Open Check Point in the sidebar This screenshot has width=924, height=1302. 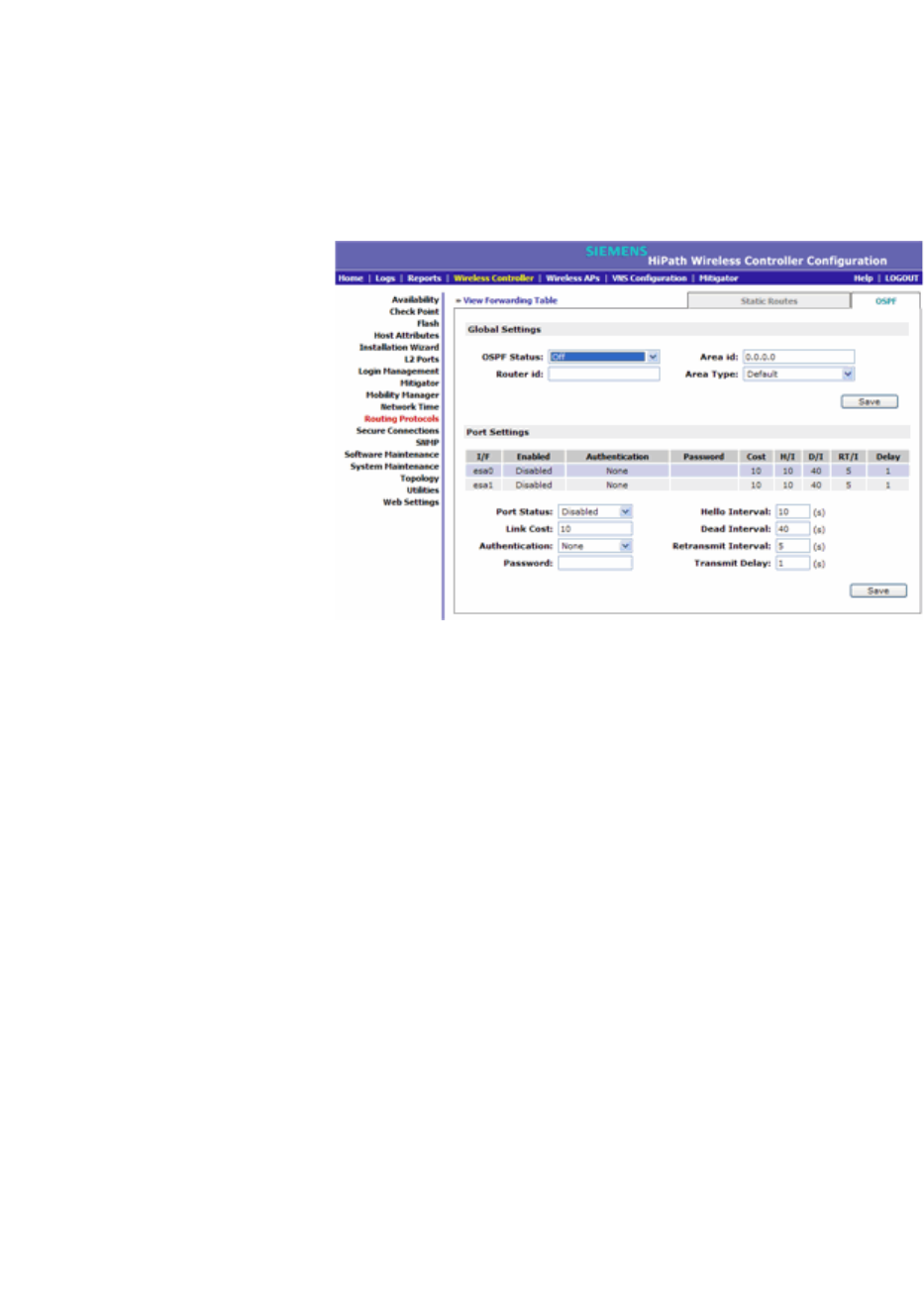click(414, 311)
